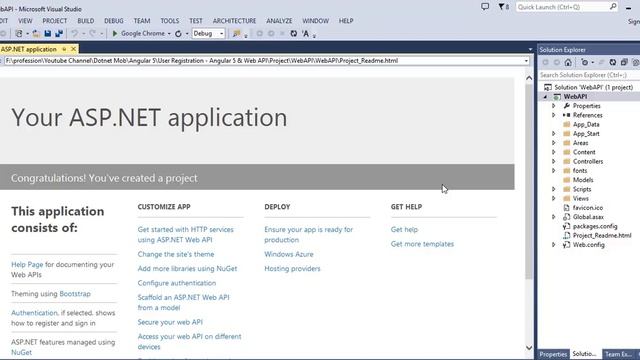640x360 pixels.
Task: Click the toolbar sync arrows icon
Action: 293,34
